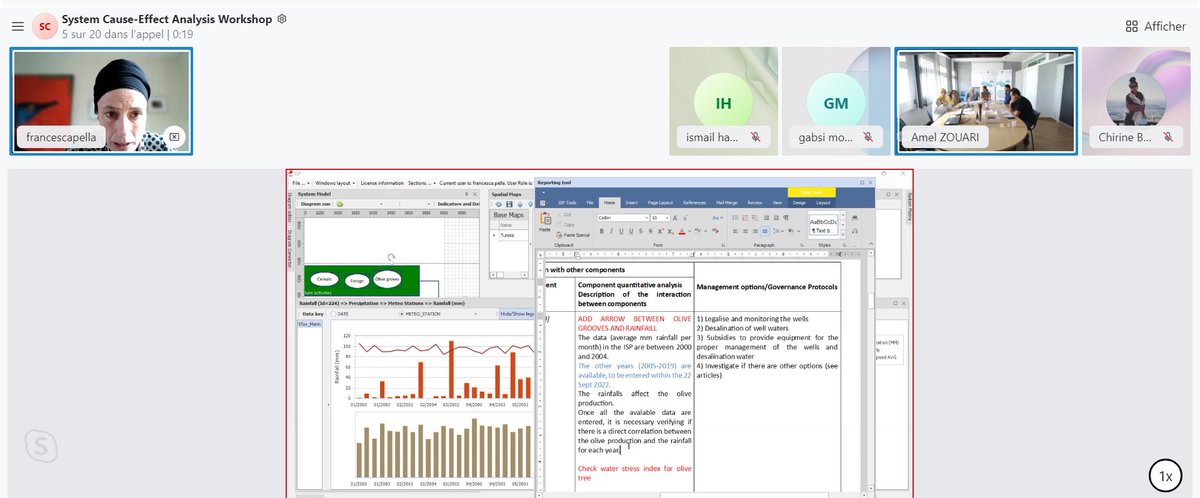Select gabsi mo... participant tile
Viewport: 1200px width, 498px height.
coord(835,101)
